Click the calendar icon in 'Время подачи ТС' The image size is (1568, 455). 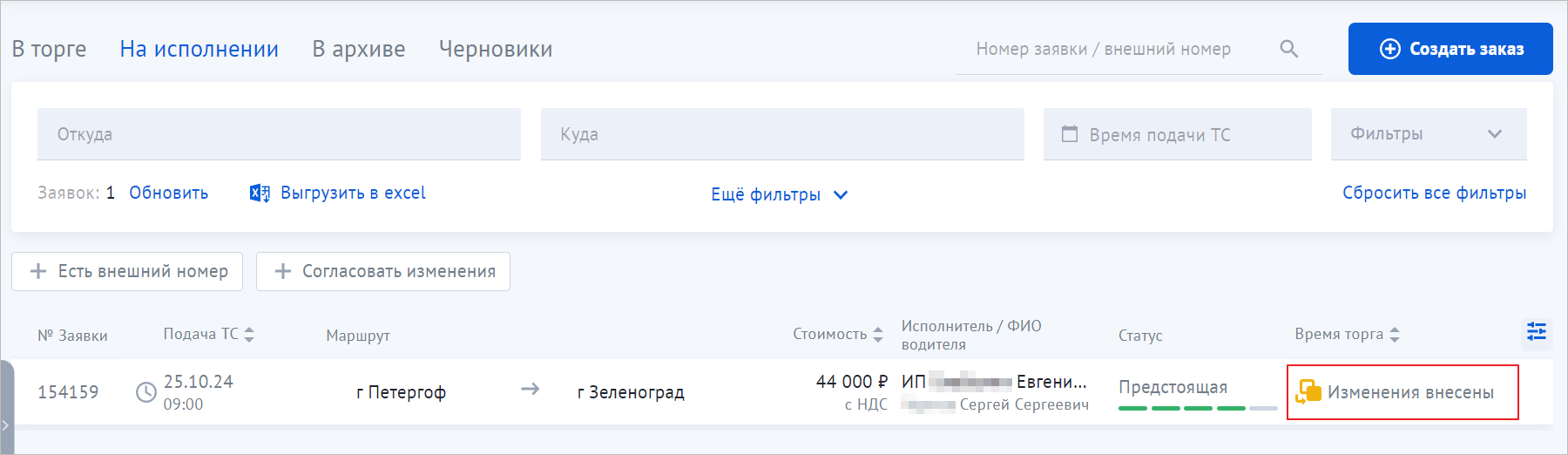coord(1070,134)
